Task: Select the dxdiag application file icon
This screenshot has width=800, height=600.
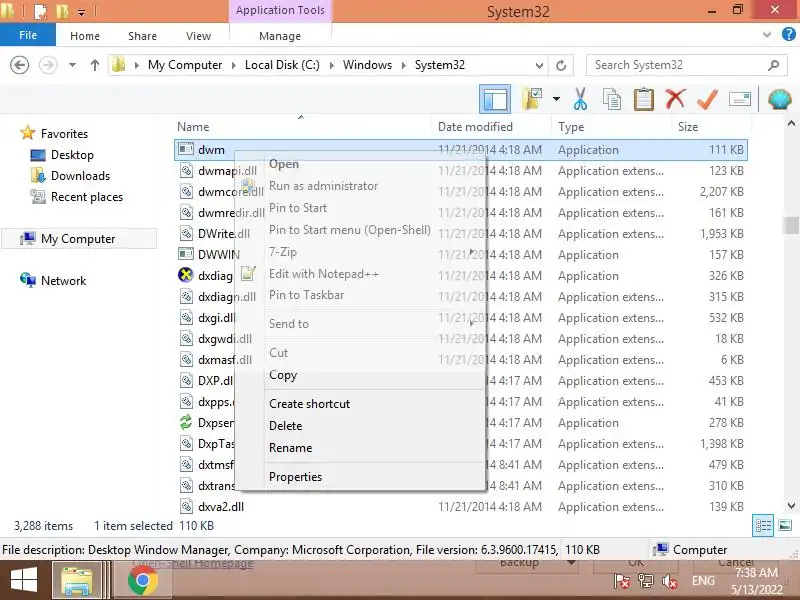Action: (x=185, y=276)
